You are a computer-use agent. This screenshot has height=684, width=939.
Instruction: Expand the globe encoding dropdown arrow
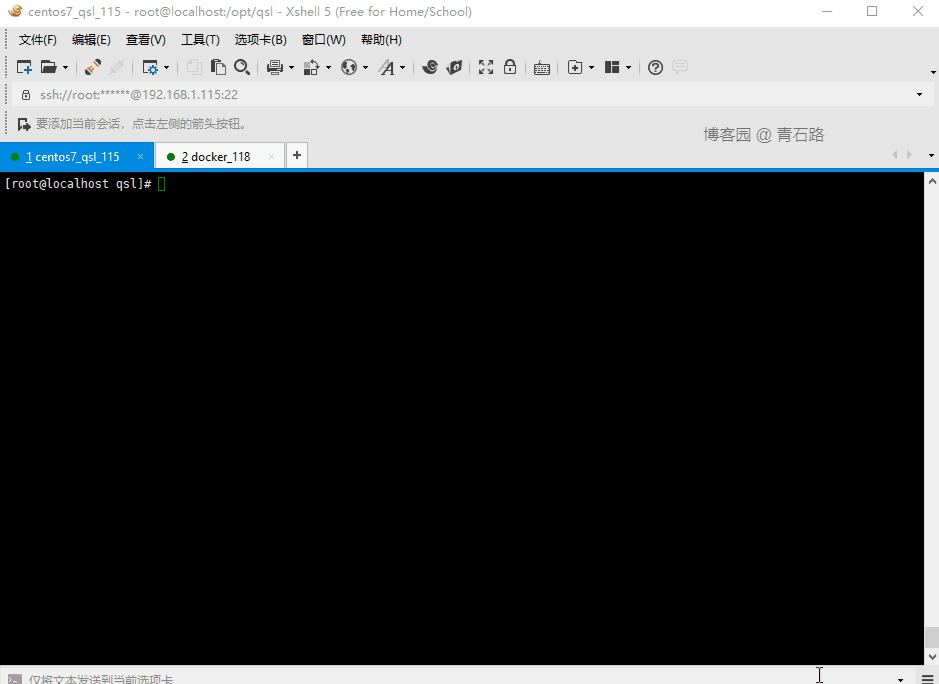pyautogui.click(x=365, y=68)
